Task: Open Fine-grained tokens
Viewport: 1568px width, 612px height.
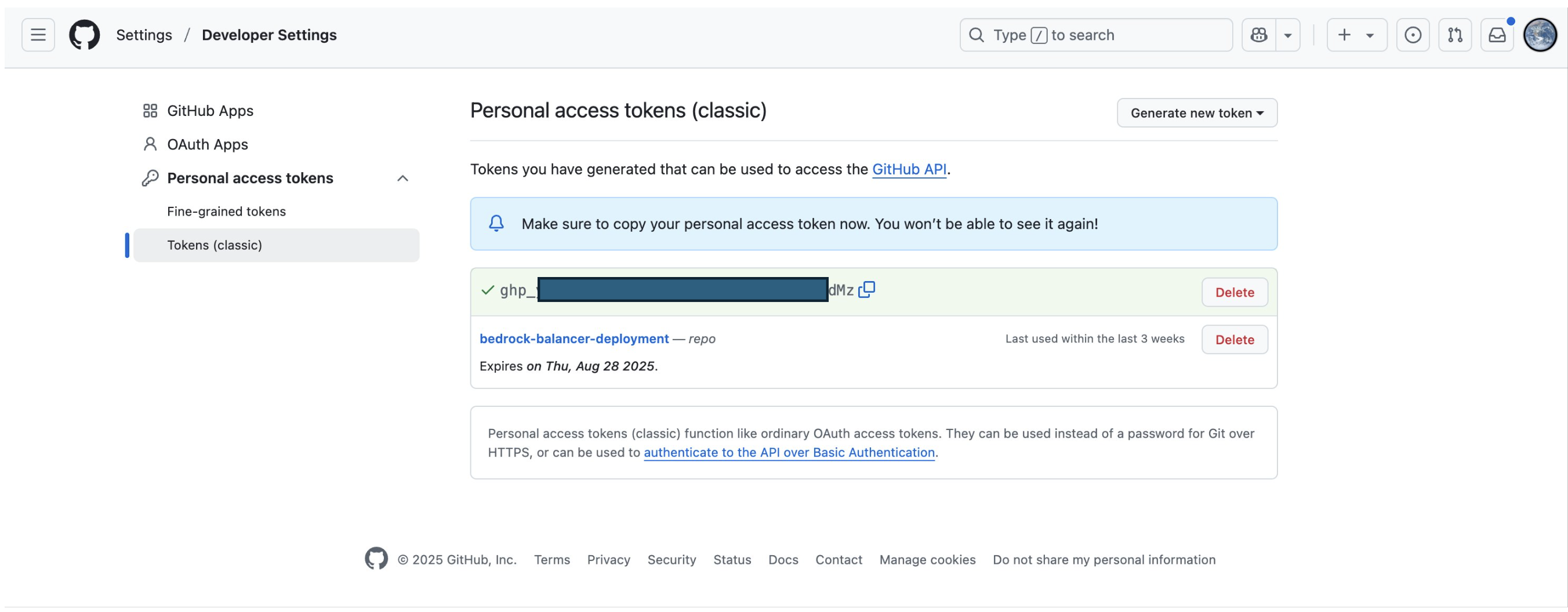Action: 226,211
